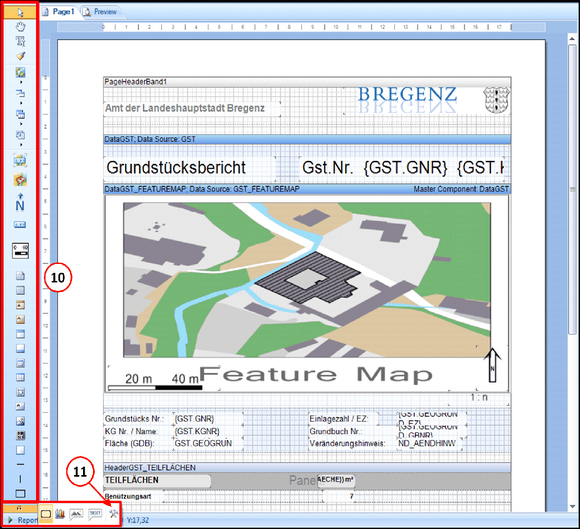
Task: Click the binoculars toolbox overflow button
Action: coord(19,508)
